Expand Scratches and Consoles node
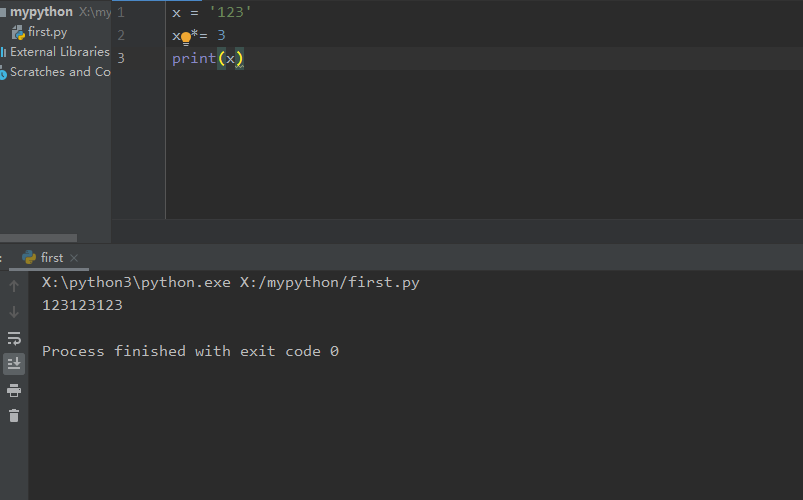 click(60, 72)
